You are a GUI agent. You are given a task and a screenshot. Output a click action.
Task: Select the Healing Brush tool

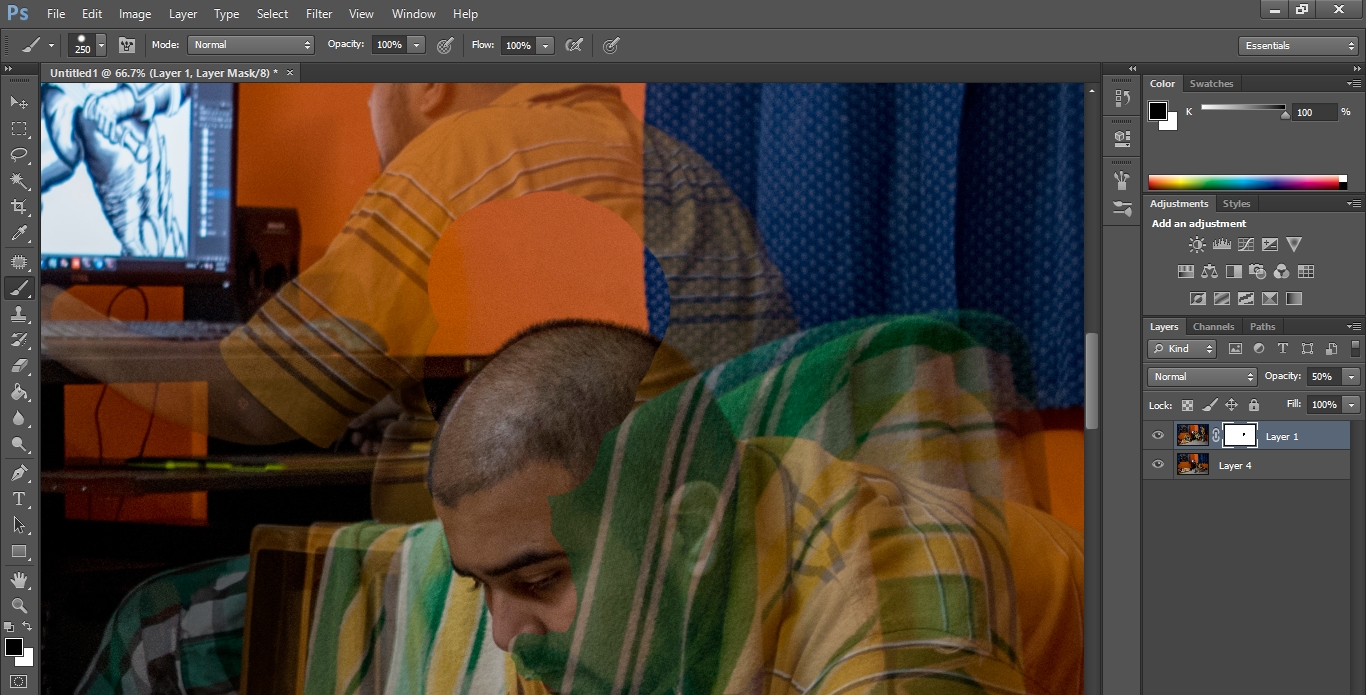[19, 262]
